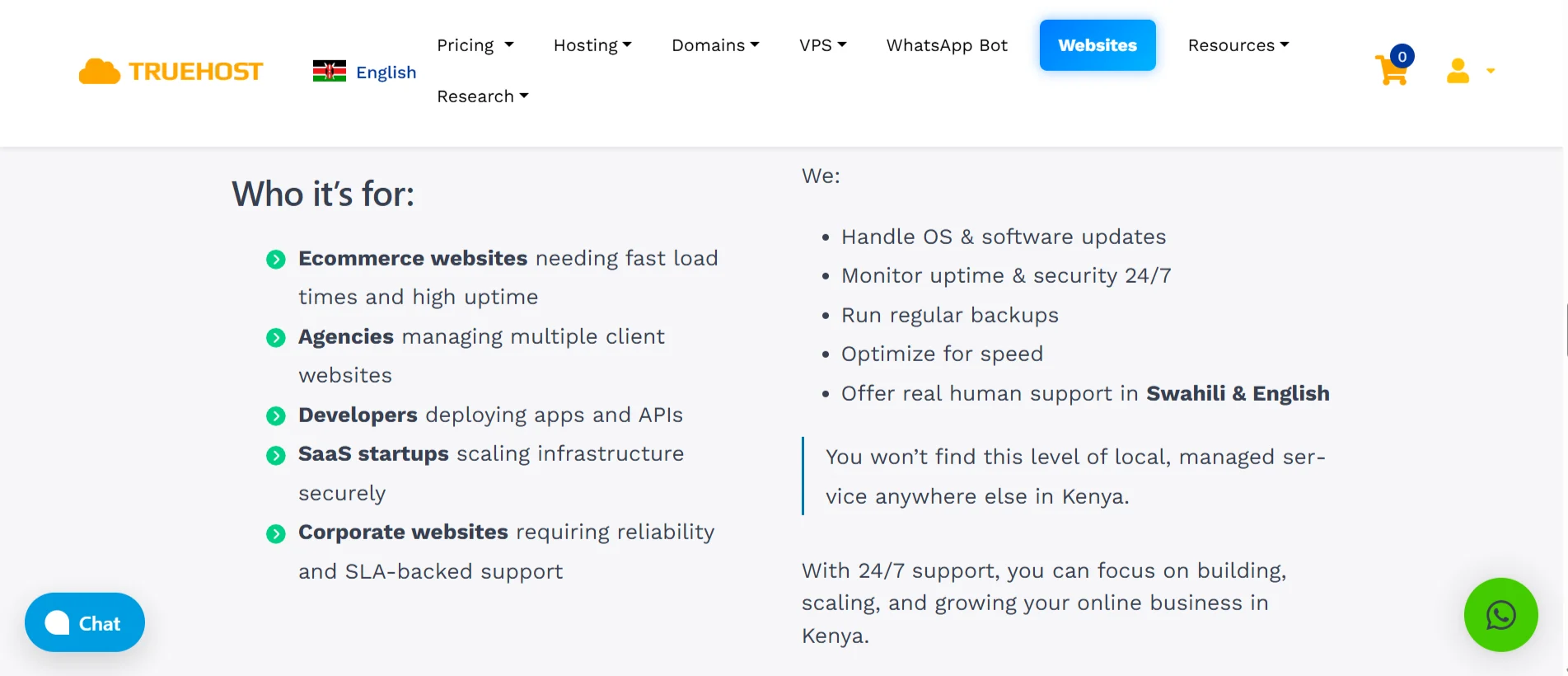
Task: Click 'Monitor uptime & security 24/7' bullet
Action: (x=1006, y=275)
